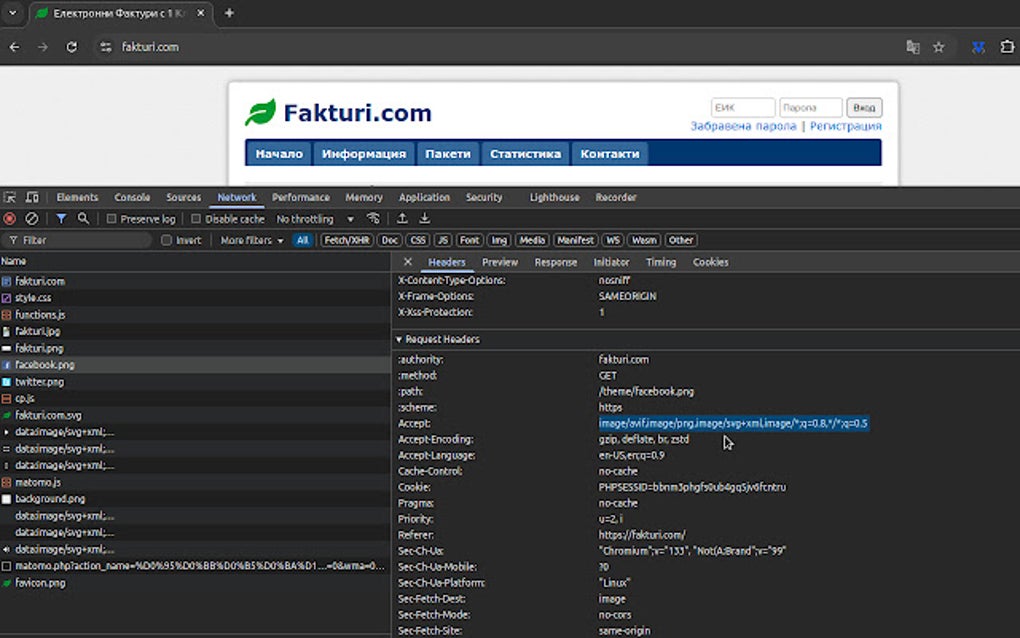Toggle the network filter funnel icon

tap(61, 219)
